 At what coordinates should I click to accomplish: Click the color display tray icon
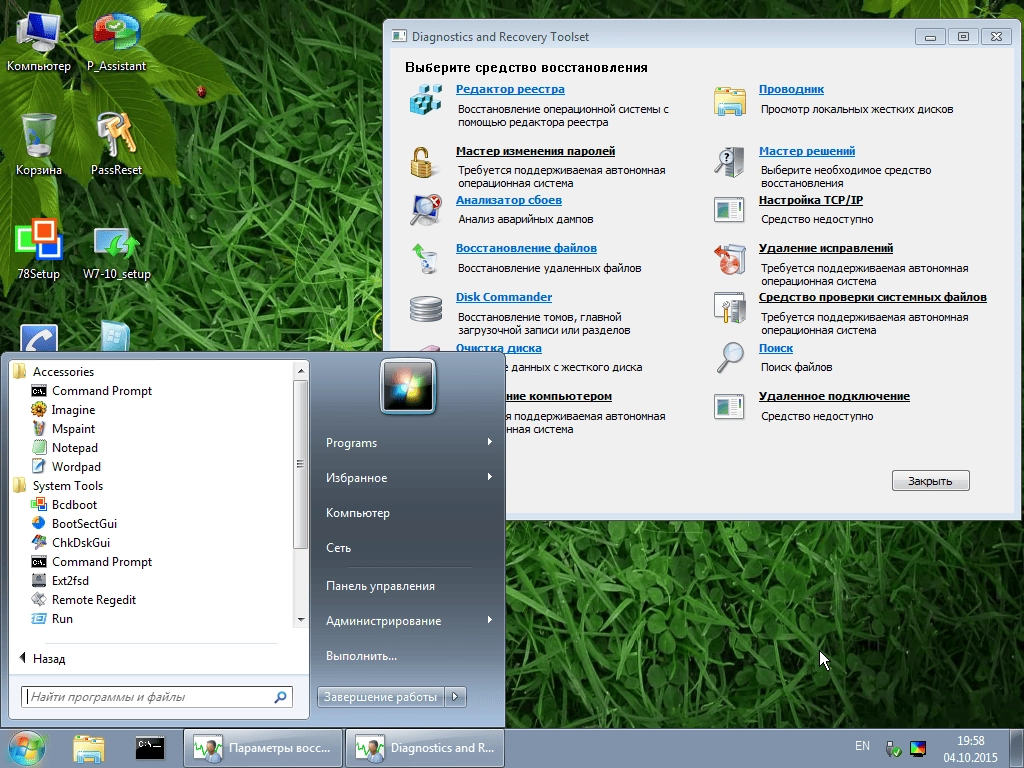coord(918,748)
